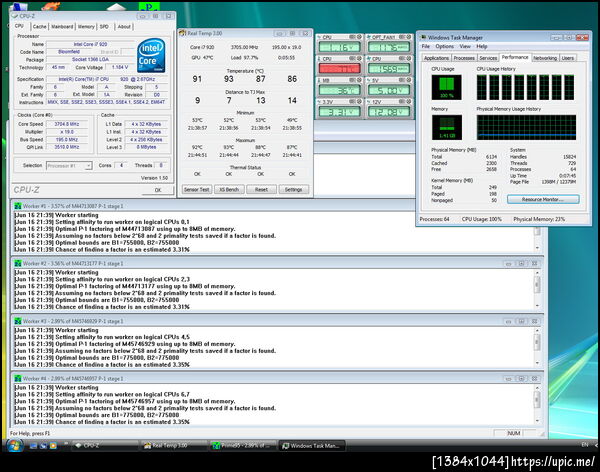600x472 pixels.
Task: Click Show Desktop quick launch icon
Action: pyautogui.click(x=33, y=446)
